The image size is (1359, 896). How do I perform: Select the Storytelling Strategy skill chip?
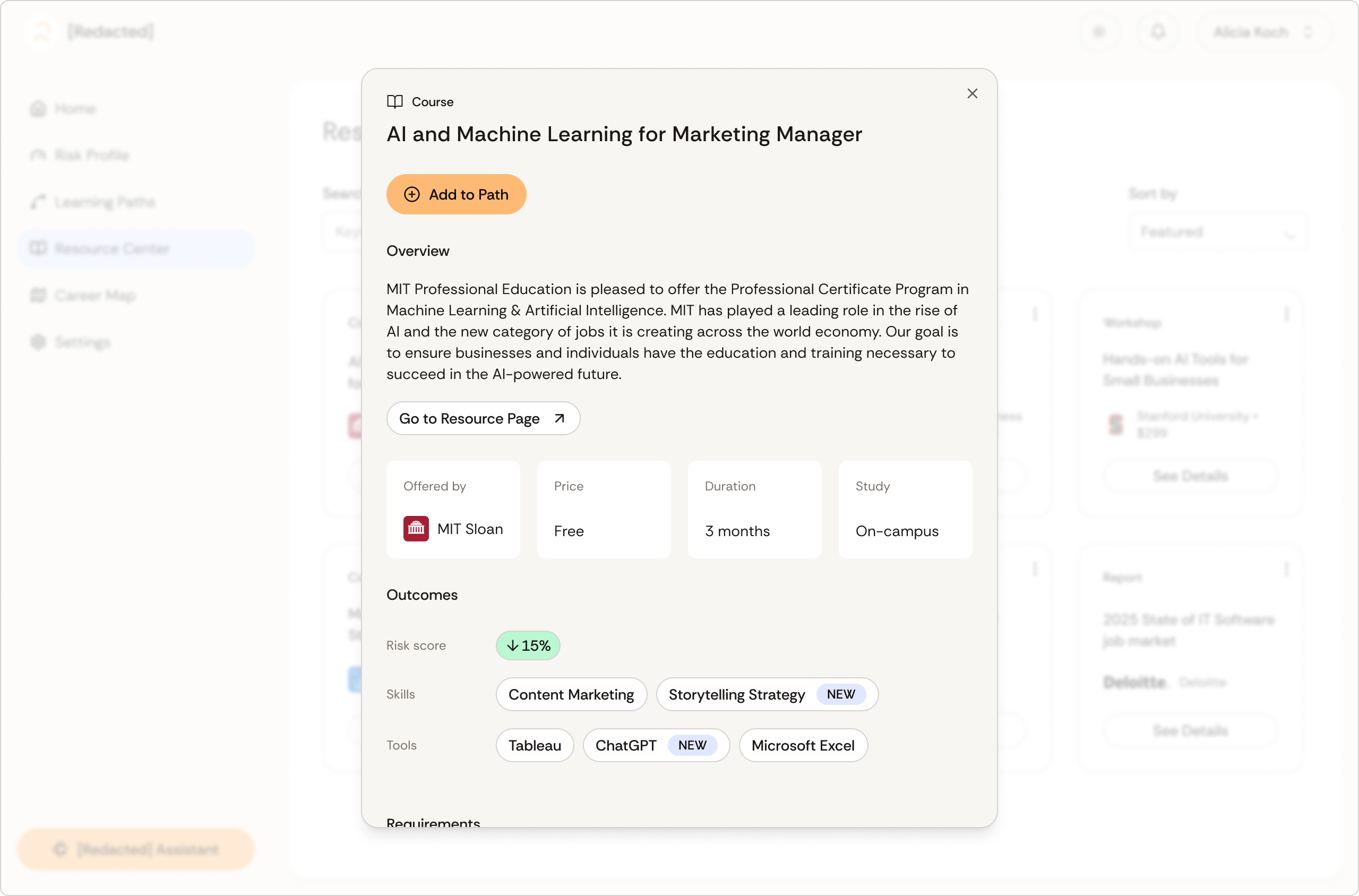(736, 694)
